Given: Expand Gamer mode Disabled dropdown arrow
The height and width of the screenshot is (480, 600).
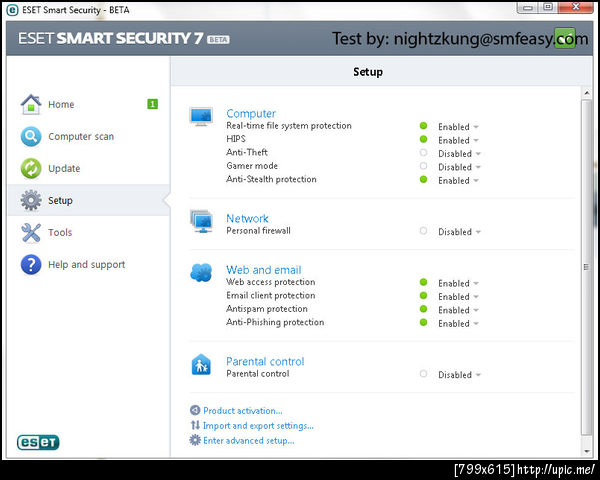Looking at the screenshot, I should tap(478, 167).
